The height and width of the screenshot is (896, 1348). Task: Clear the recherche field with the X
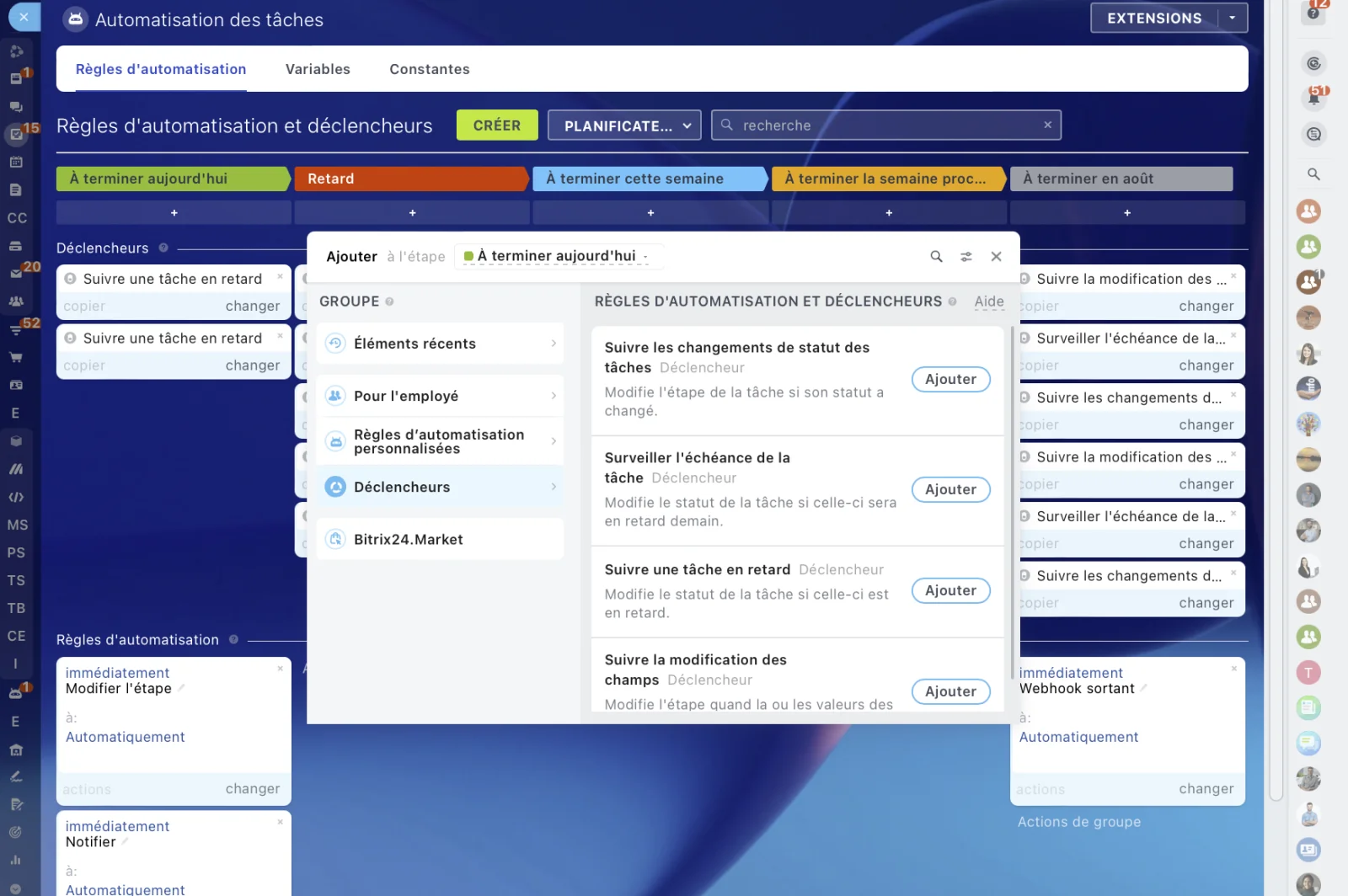[1047, 125]
